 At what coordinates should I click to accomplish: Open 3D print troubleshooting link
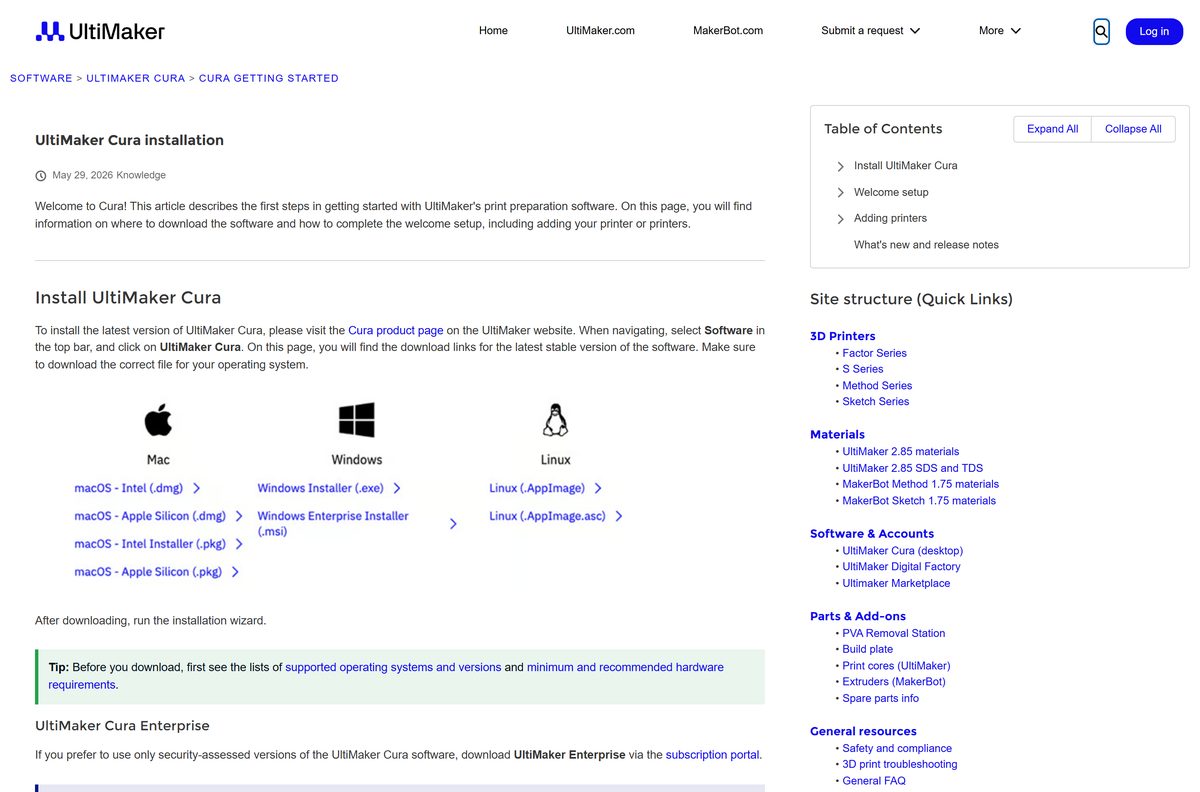pos(899,764)
